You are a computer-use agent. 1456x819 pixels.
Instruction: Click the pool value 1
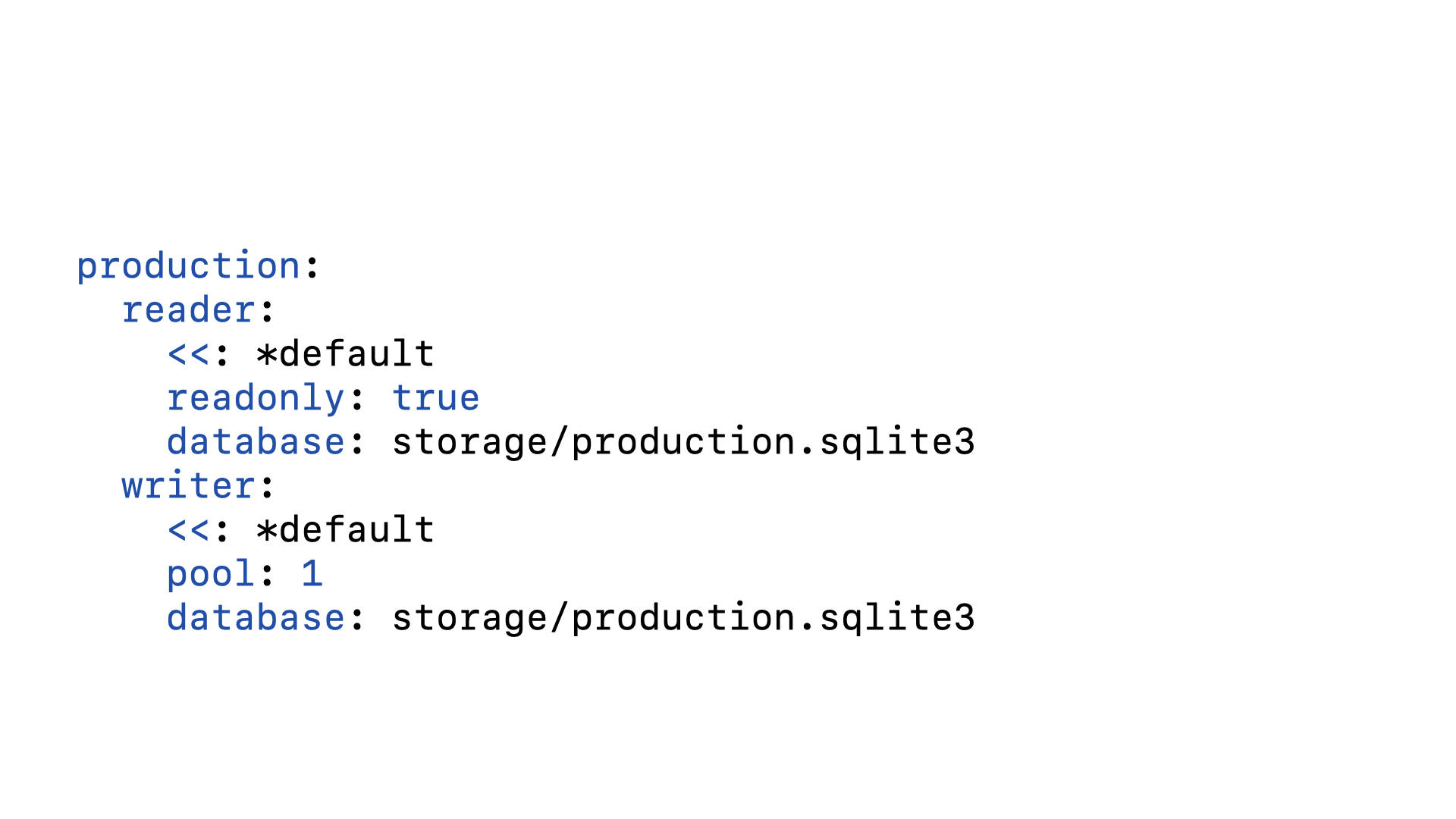[x=312, y=574]
